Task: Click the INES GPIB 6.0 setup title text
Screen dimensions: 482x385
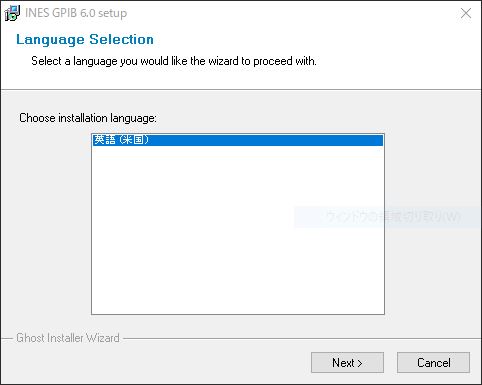Action: [x=76, y=13]
